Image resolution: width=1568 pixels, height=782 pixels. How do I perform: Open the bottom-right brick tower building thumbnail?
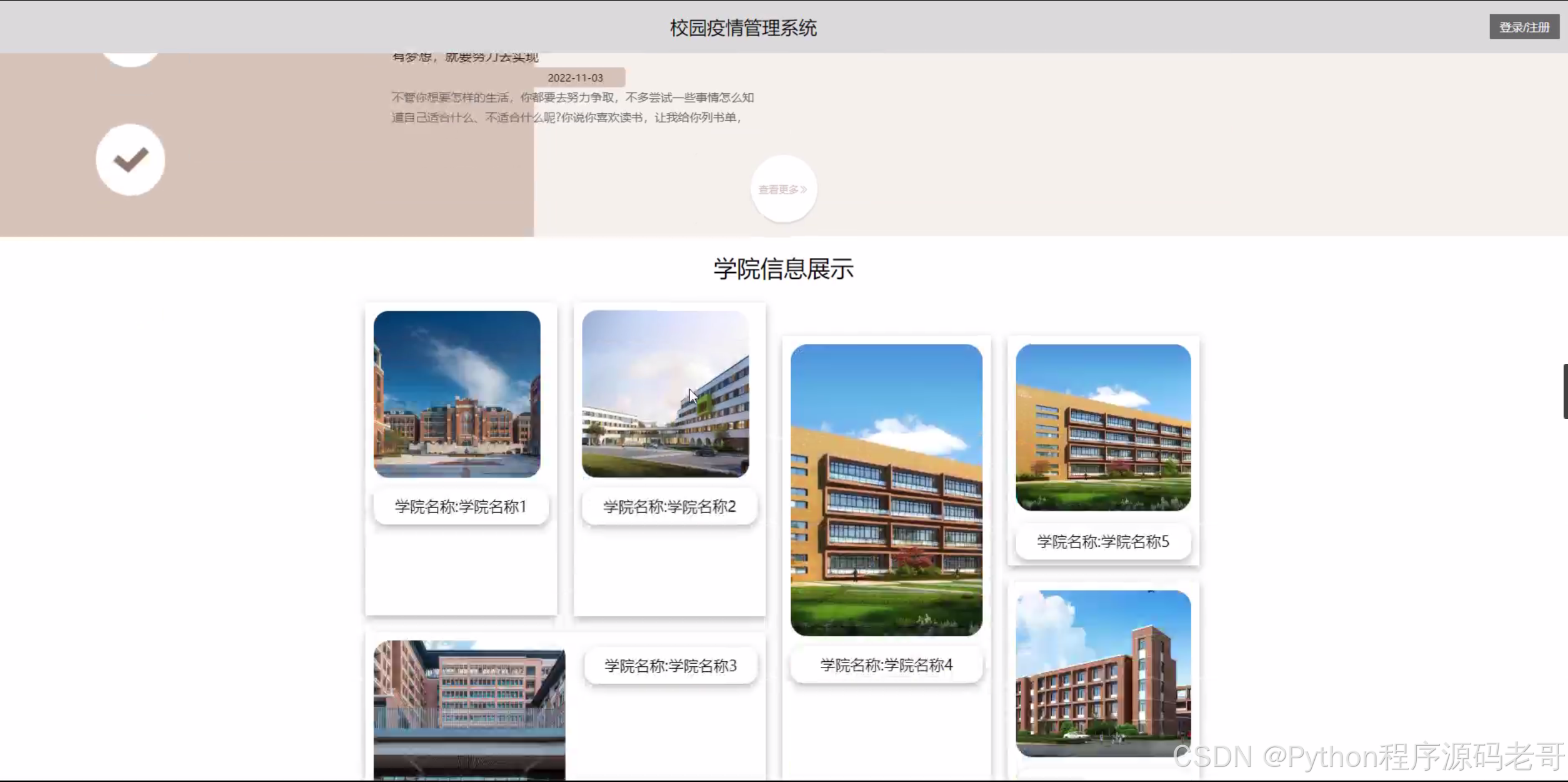coord(1103,673)
